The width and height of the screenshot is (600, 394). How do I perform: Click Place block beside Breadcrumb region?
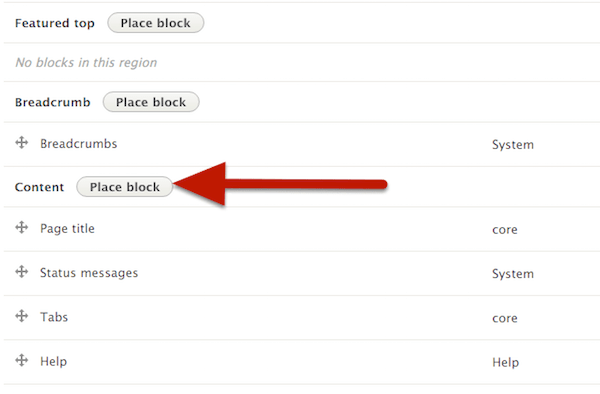click(151, 102)
